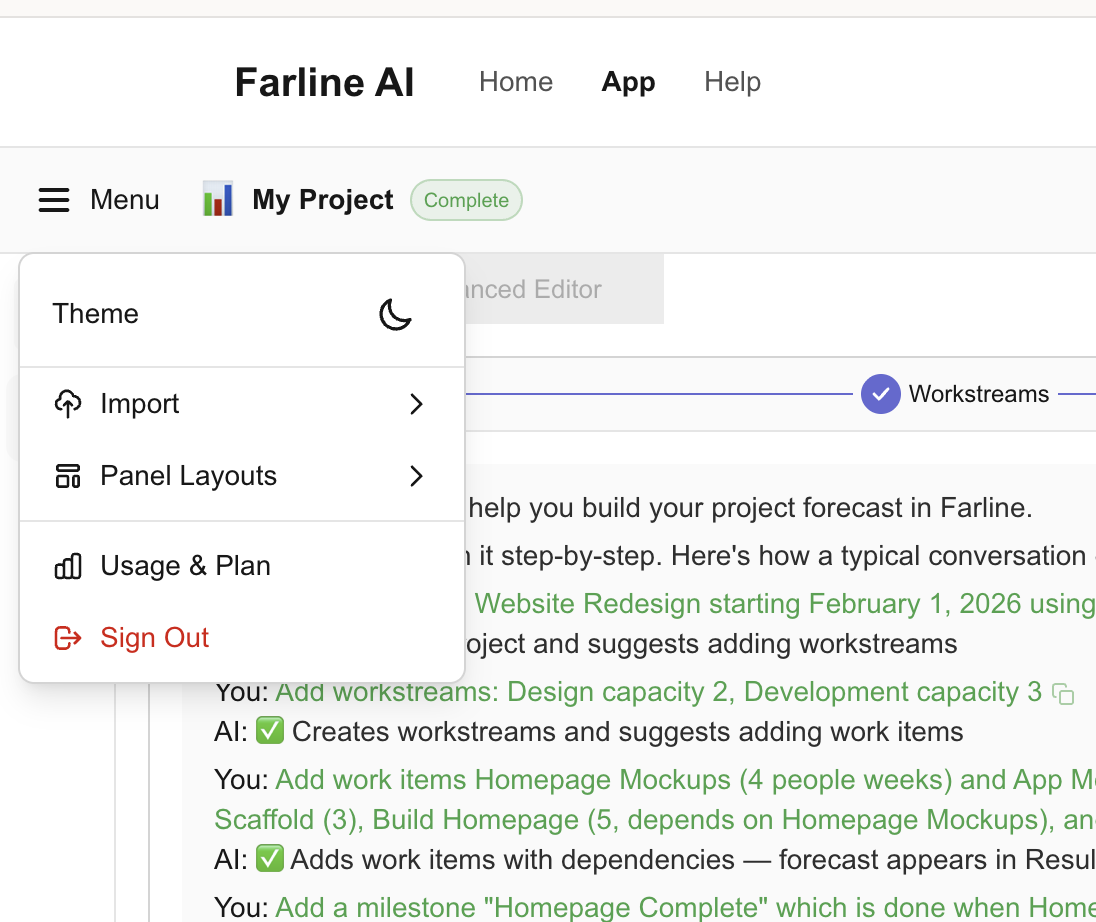
Task: Click the Sign Out exit icon
Action: coord(67,637)
